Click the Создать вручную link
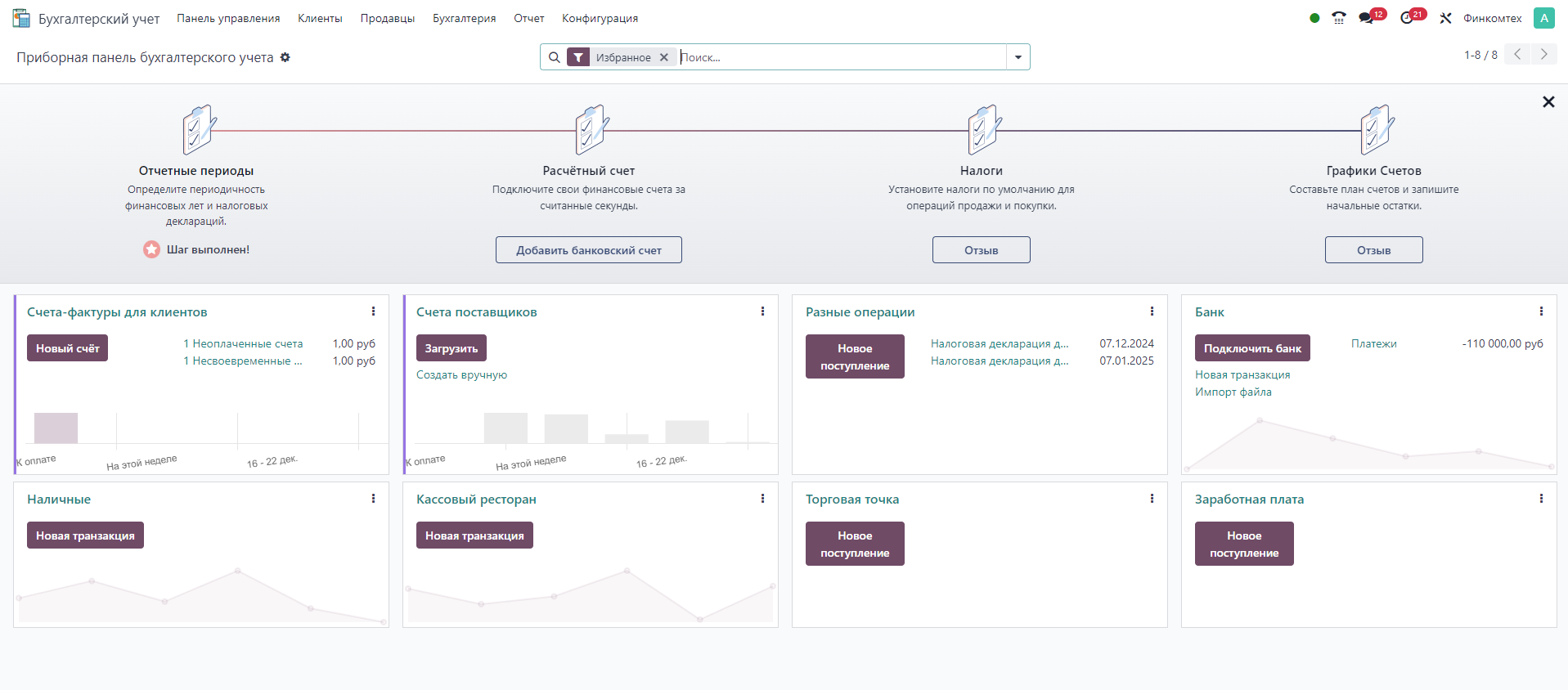This screenshot has width=1568, height=690. 461,375
